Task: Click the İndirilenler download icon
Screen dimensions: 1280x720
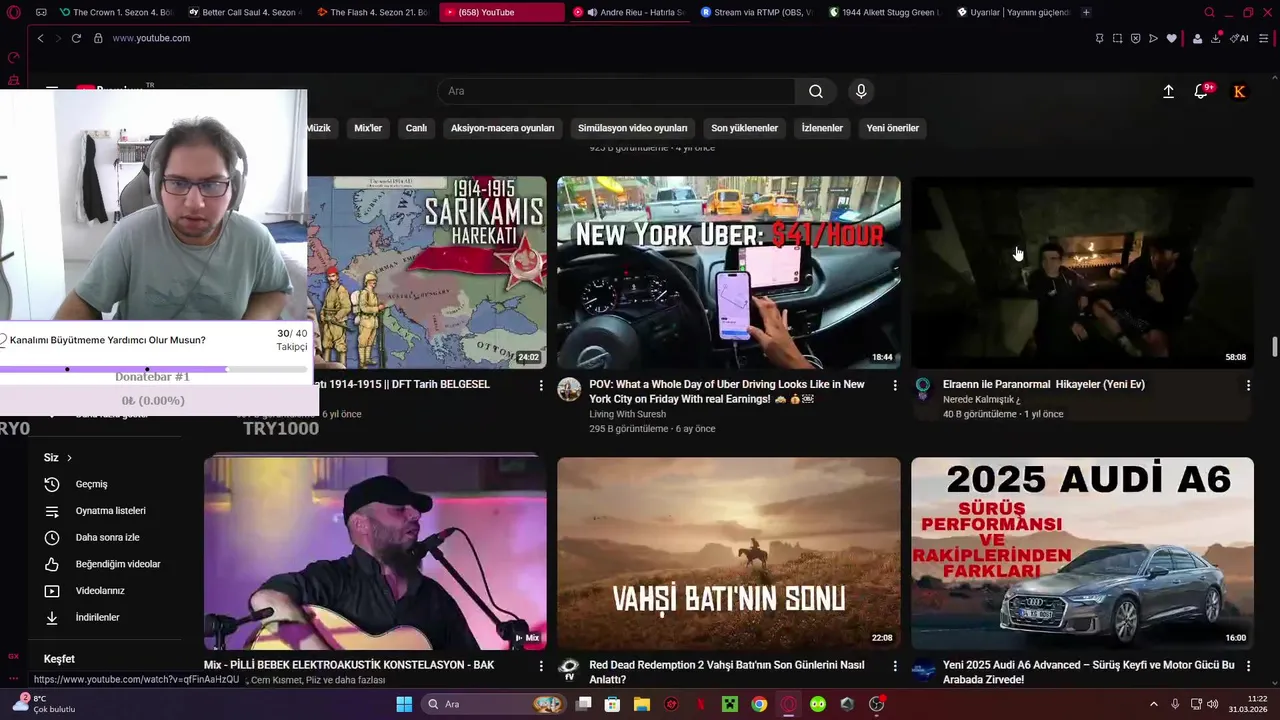Action: click(52, 618)
